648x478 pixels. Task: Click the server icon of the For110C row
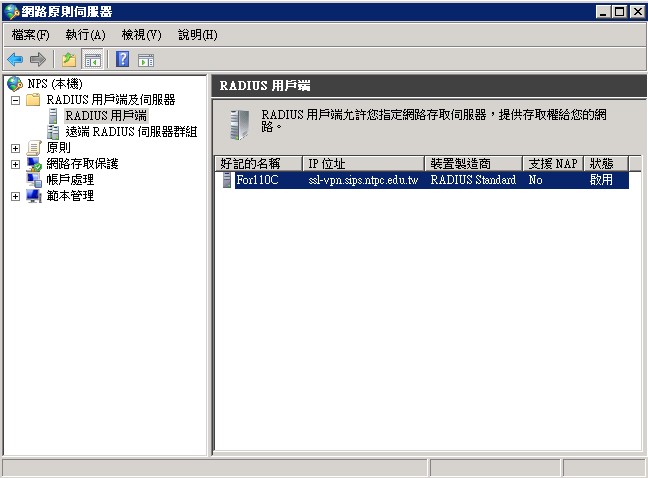pyautogui.click(x=227, y=180)
